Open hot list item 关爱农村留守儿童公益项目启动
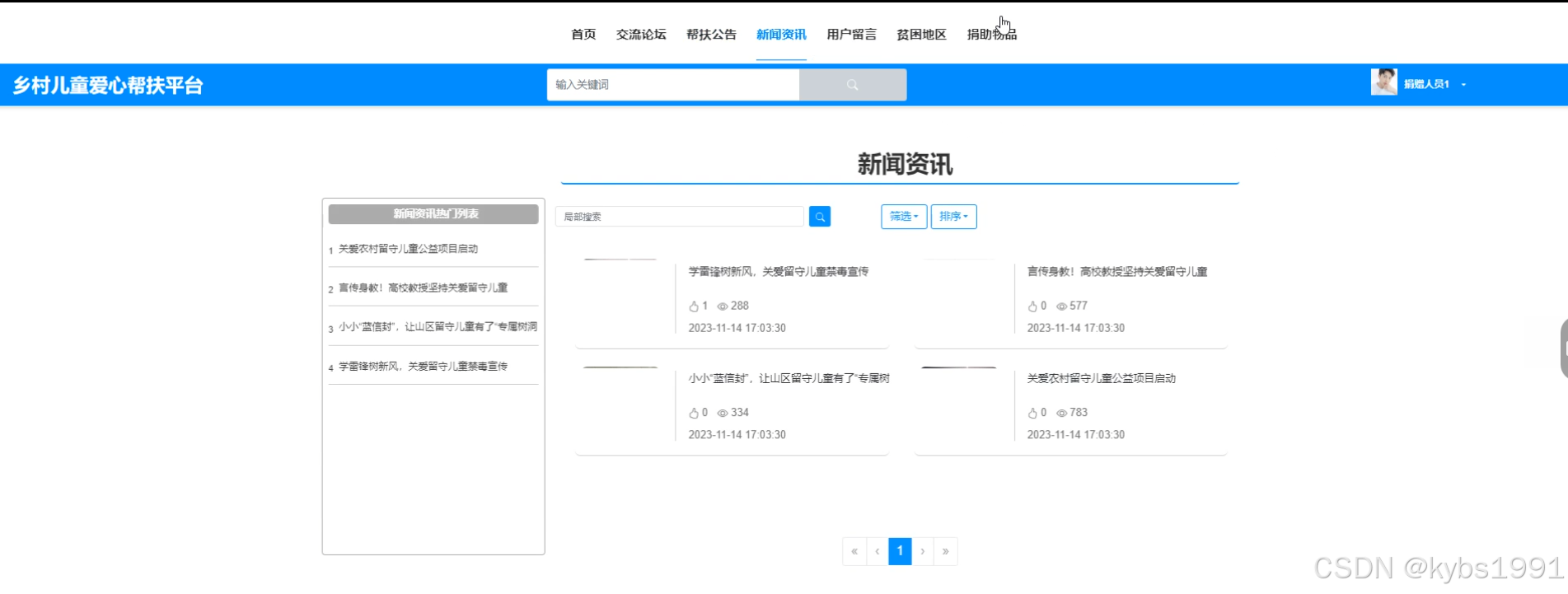1568x594 pixels. coord(408,249)
